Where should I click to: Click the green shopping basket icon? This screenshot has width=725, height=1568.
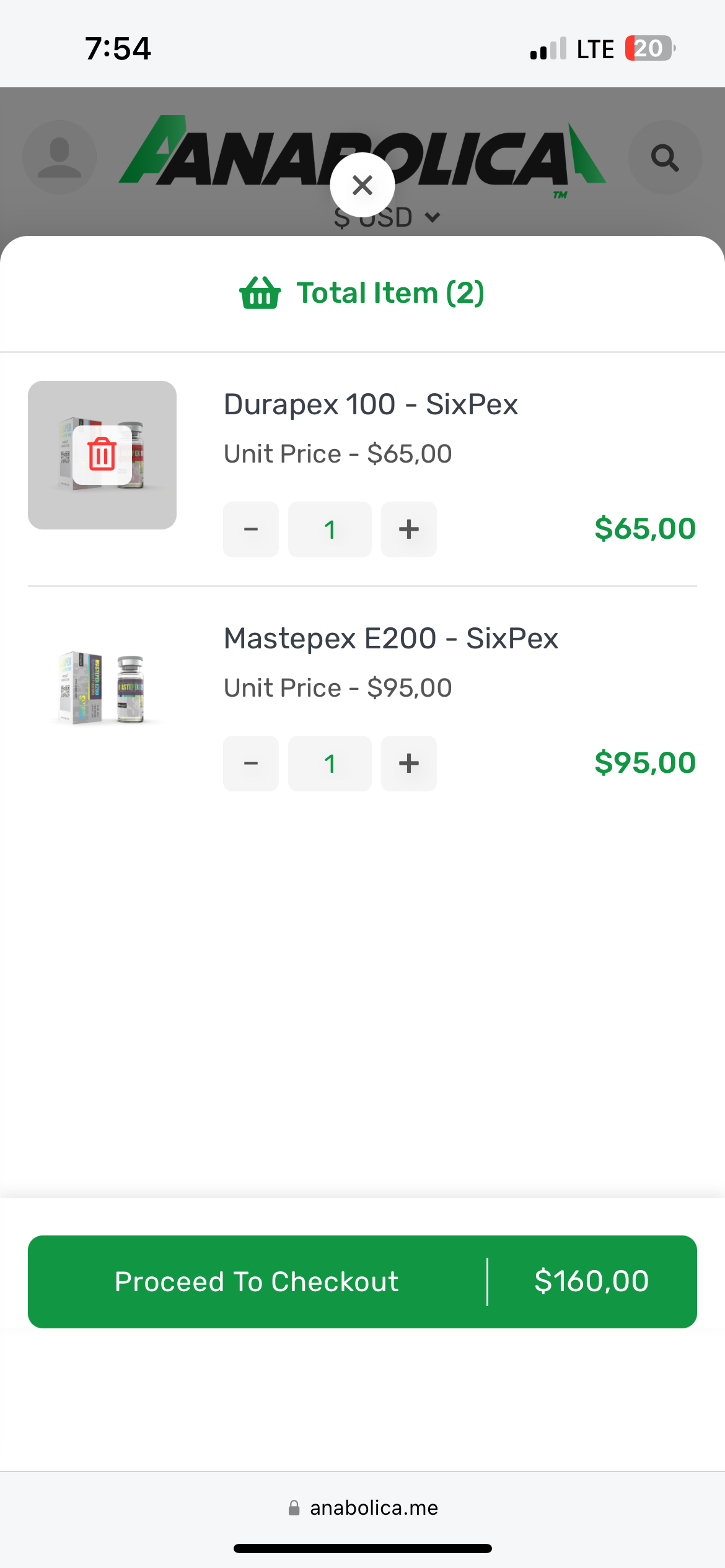tap(260, 293)
